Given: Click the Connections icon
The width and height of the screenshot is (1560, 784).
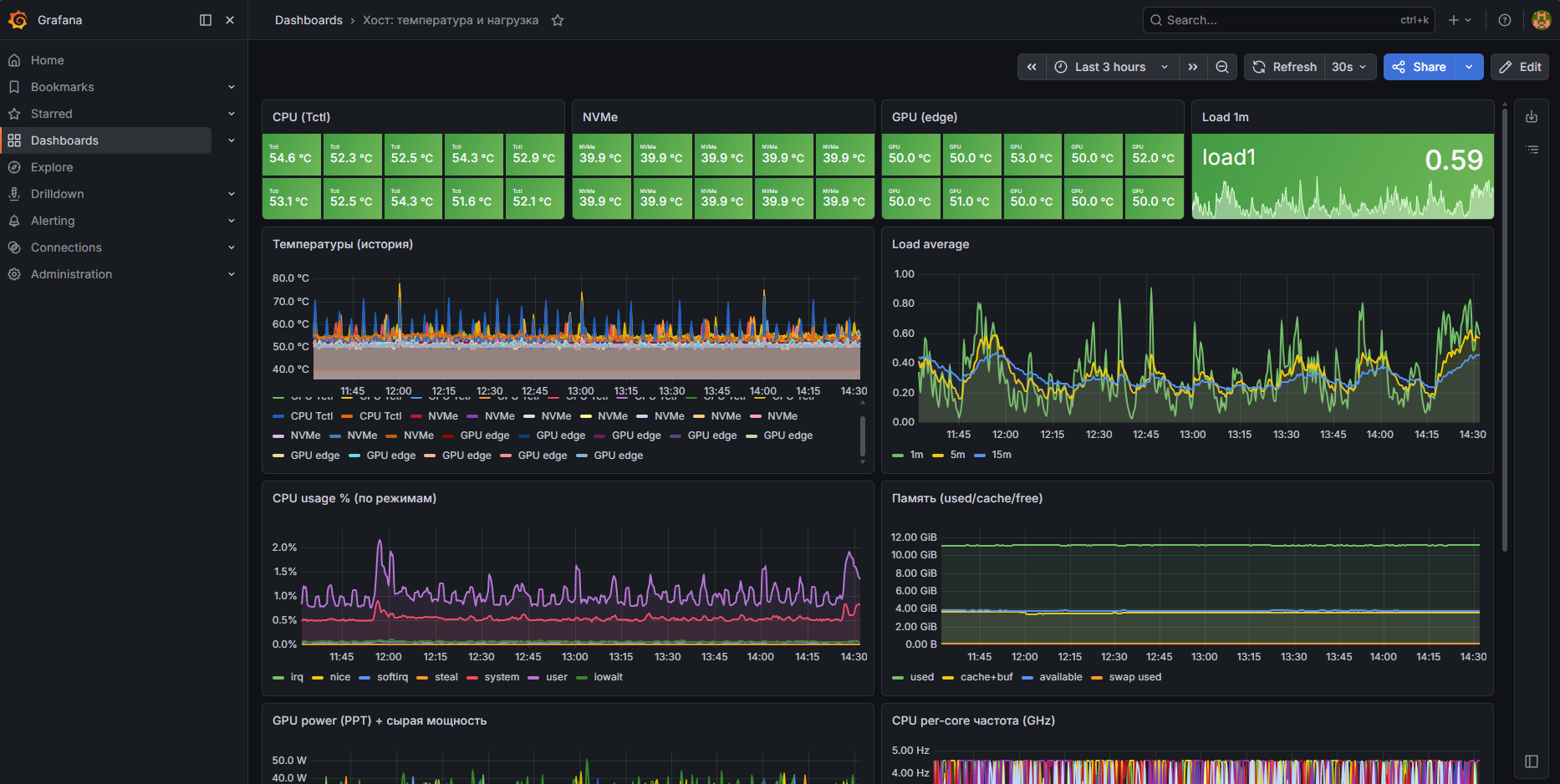Looking at the screenshot, I should (x=14, y=247).
